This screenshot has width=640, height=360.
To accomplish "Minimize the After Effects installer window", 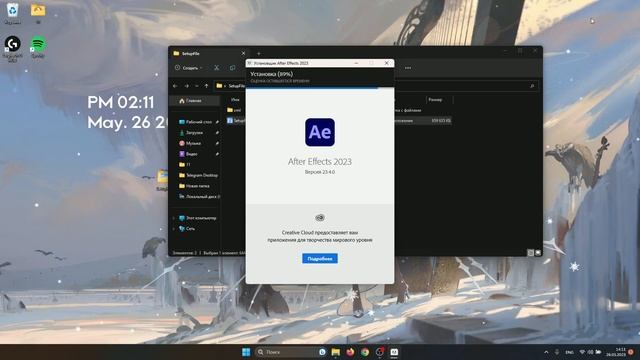I will (x=356, y=63).
